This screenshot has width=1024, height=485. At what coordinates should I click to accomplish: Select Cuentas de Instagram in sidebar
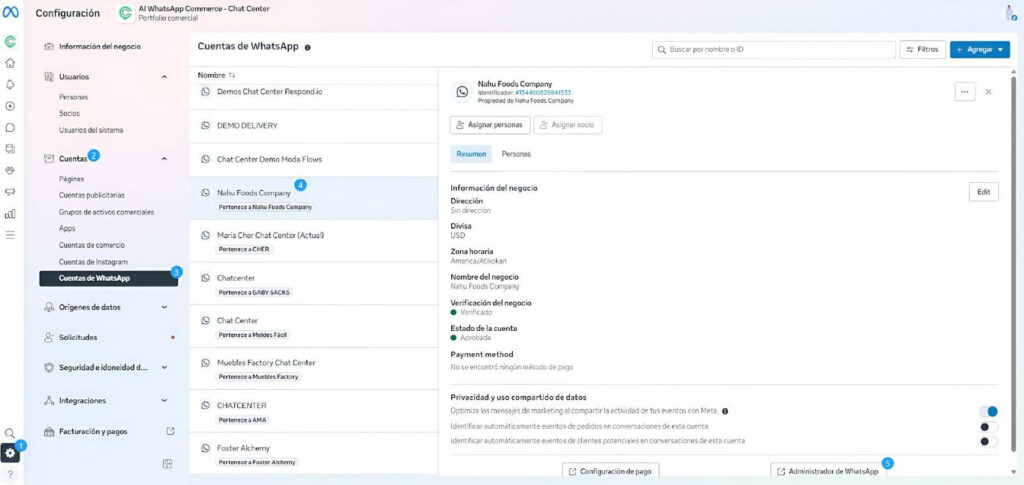point(93,262)
